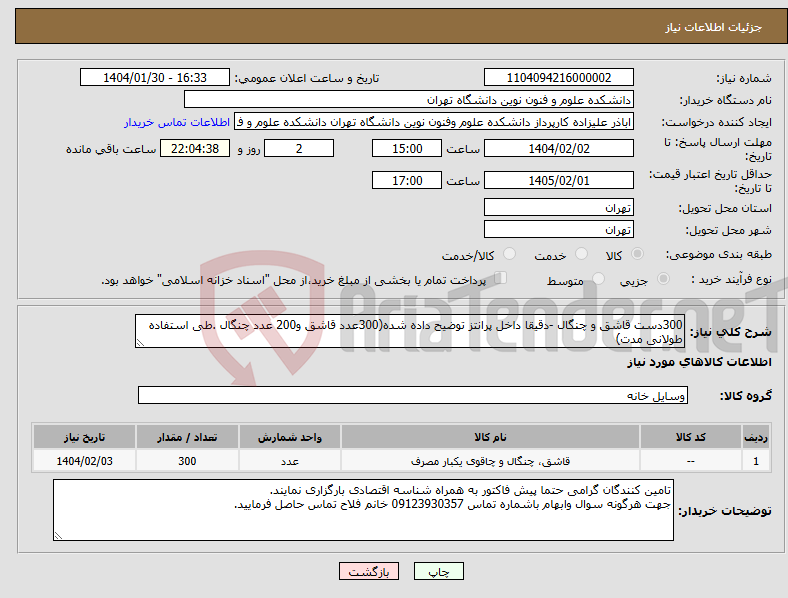788x598 pixels.
Task: Click the deadline time field 15:00
Action: [407, 148]
